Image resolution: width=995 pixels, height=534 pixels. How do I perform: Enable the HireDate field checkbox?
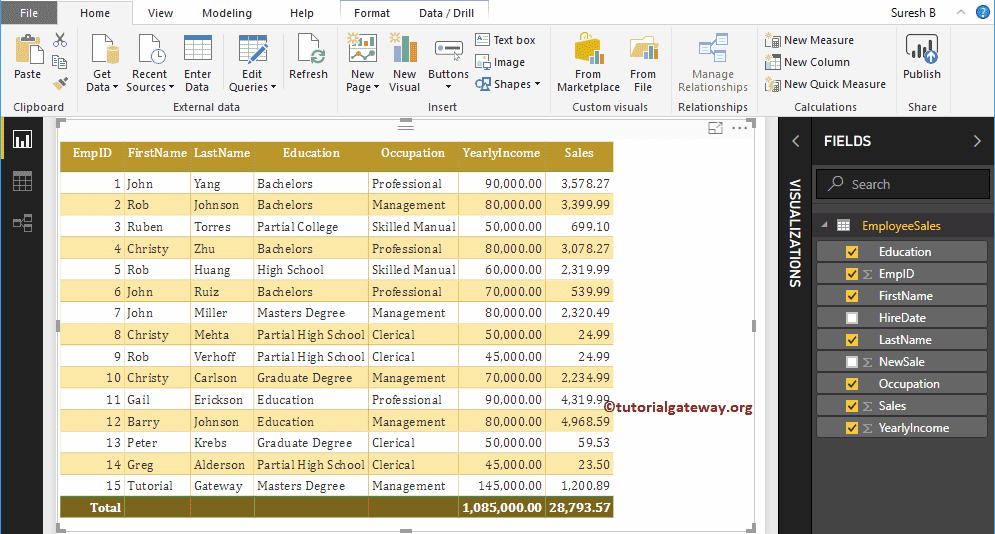(x=852, y=318)
